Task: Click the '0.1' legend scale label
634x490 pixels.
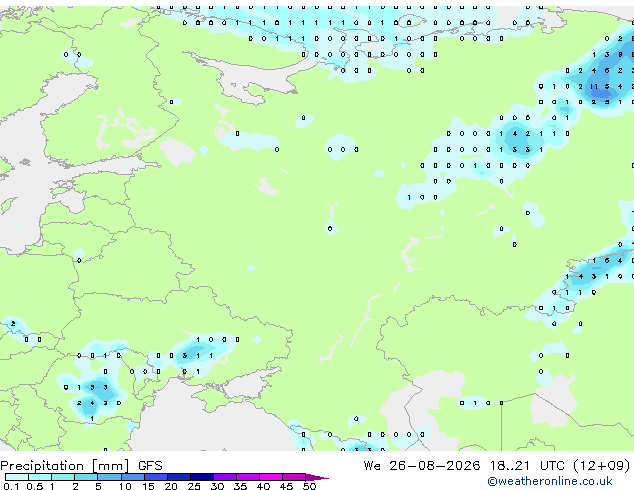Action: click(11, 486)
